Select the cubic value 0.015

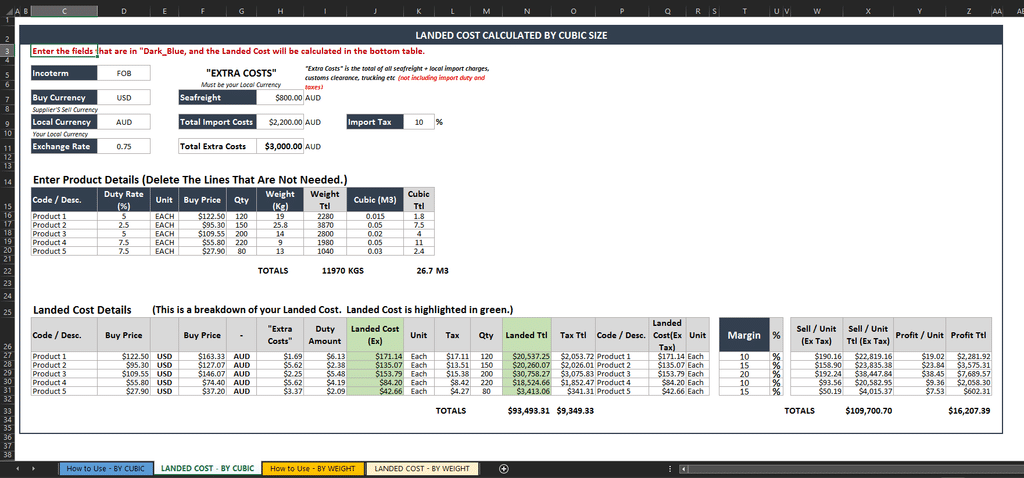point(374,216)
